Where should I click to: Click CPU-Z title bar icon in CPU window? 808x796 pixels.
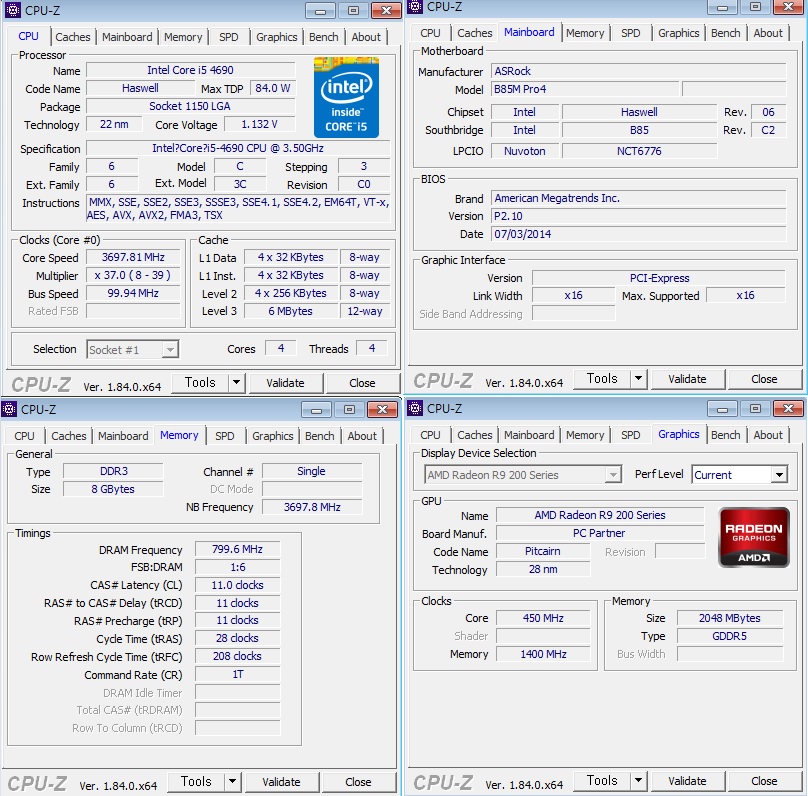pyautogui.click(x=11, y=10)
